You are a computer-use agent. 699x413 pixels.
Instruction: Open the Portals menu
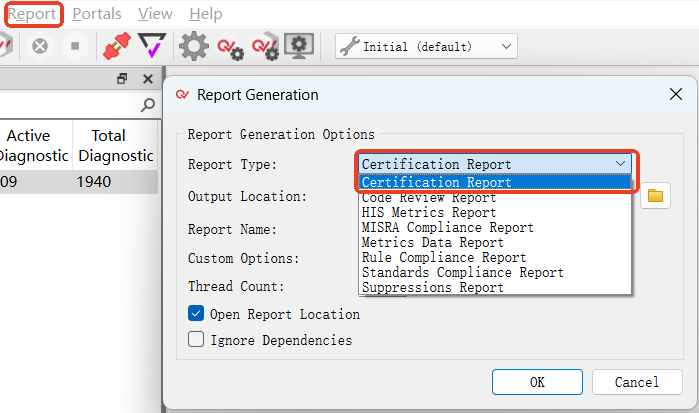coord(97,14)
